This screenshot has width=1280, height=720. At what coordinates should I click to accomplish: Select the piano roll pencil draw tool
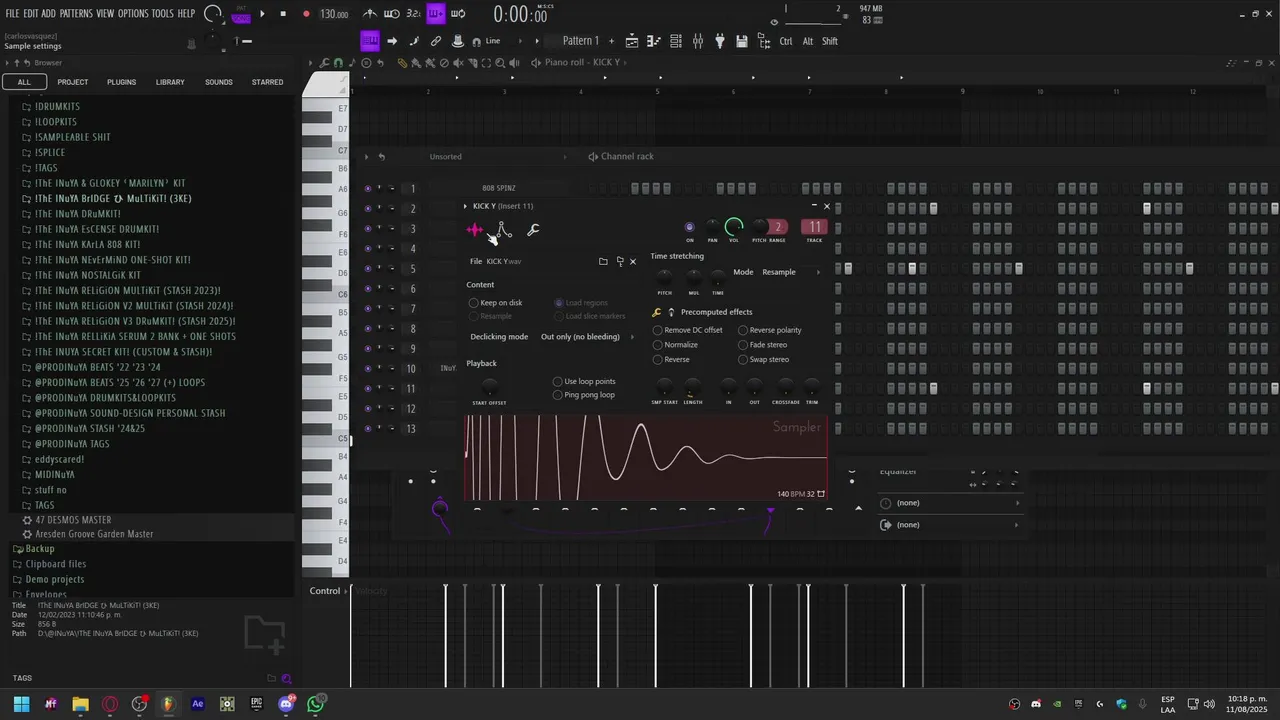402,62
